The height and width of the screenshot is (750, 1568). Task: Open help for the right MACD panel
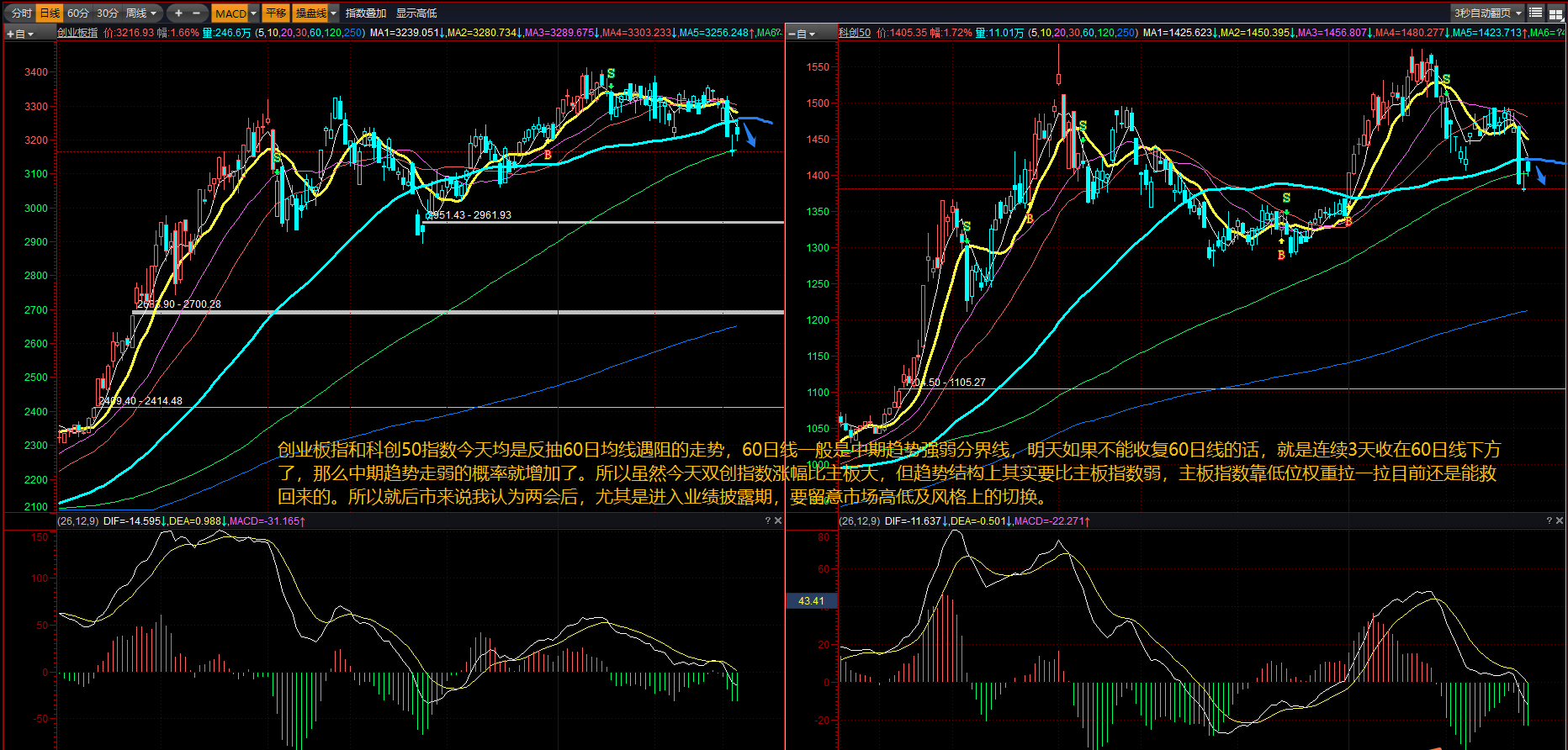coord(1549,521)
